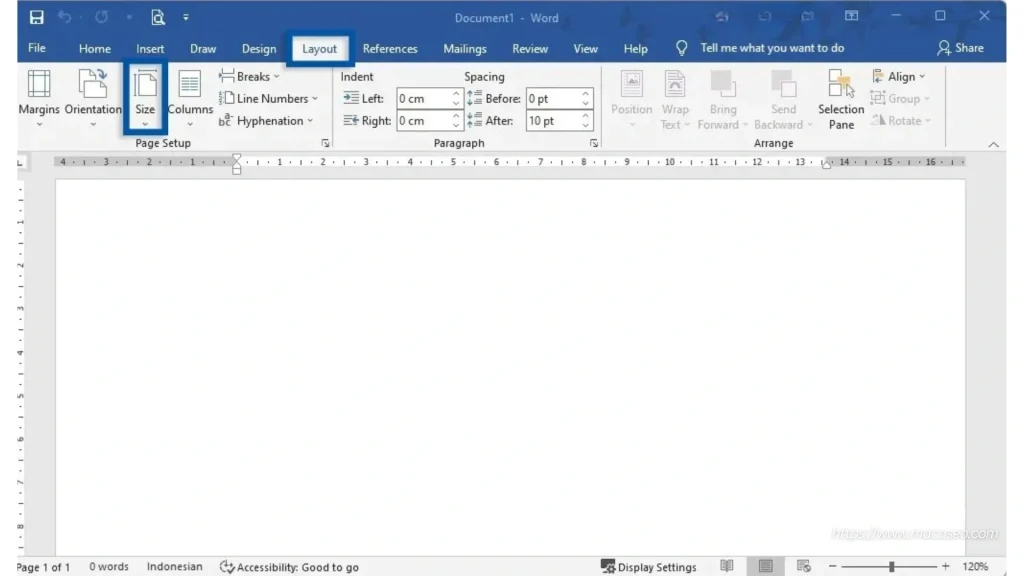Open Page Setup dialog launcher
This screenshot has width=1024, height=576.
(325, 143)
